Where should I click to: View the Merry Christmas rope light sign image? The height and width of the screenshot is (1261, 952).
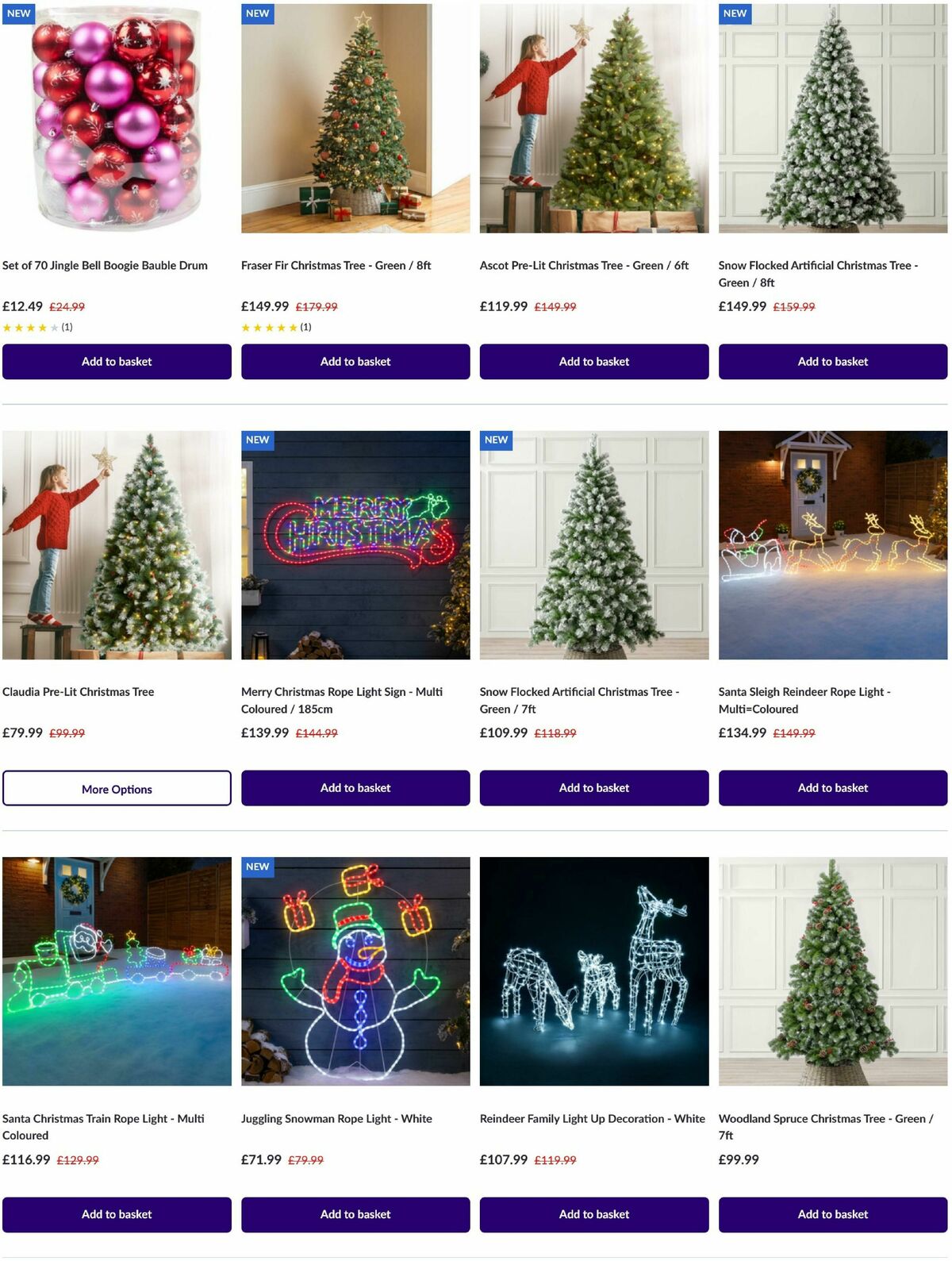coord(355,545)
